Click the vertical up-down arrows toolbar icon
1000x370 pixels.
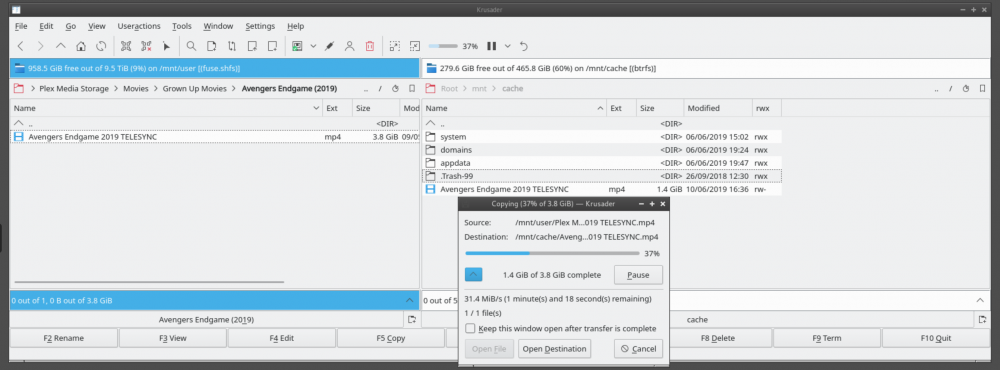coord(232,46)
